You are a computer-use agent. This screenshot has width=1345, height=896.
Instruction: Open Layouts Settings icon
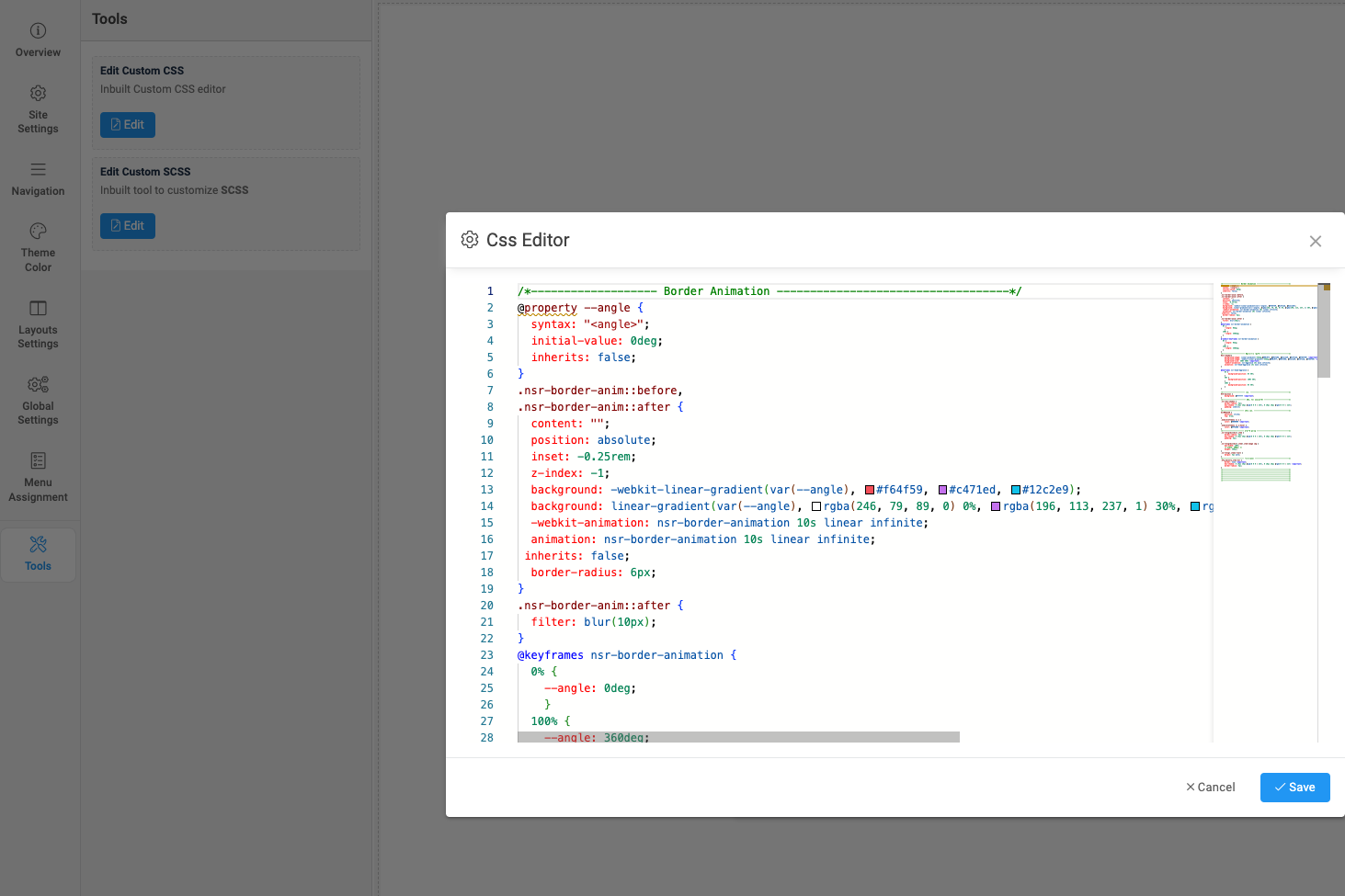coord(38,309)
